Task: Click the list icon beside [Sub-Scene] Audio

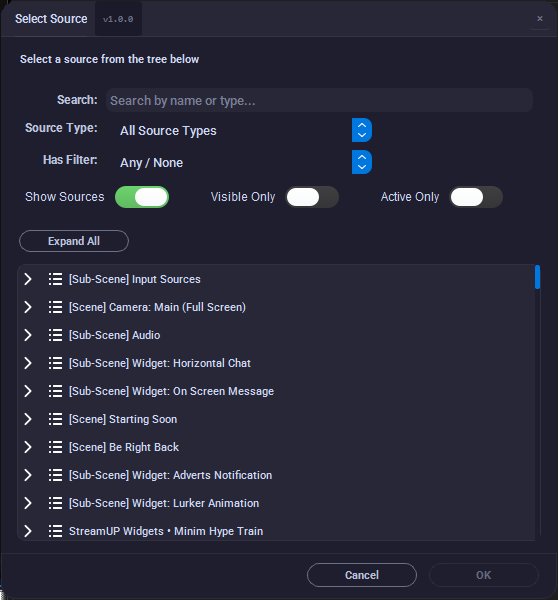Action: (55, 335)
